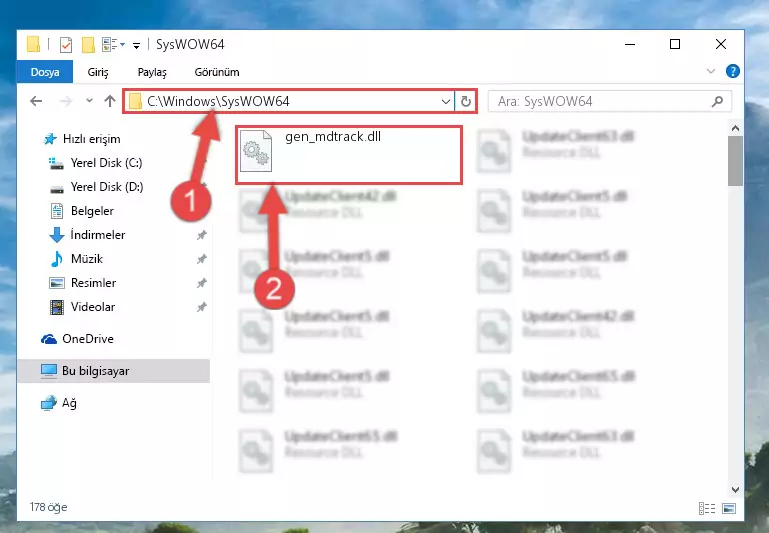Click the pin icon beside Videolar

[x=202, y=307]
